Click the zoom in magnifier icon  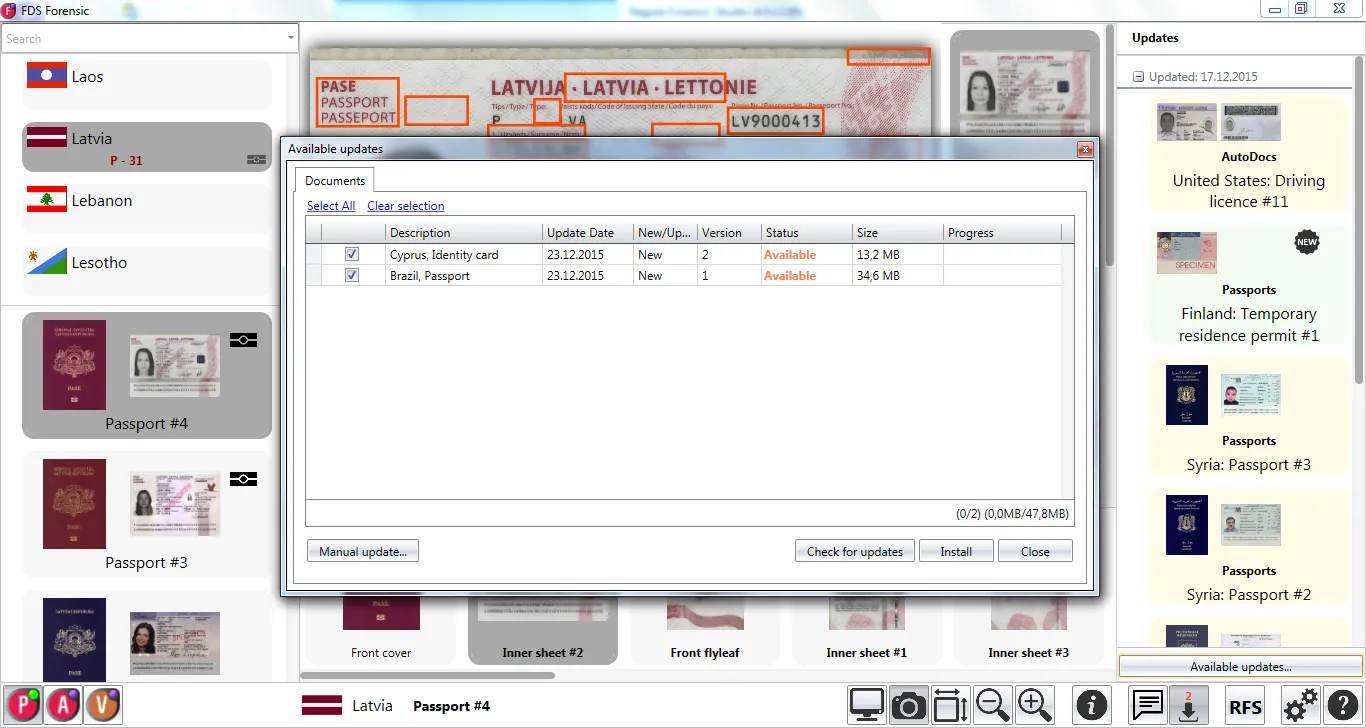[1035, 706]
